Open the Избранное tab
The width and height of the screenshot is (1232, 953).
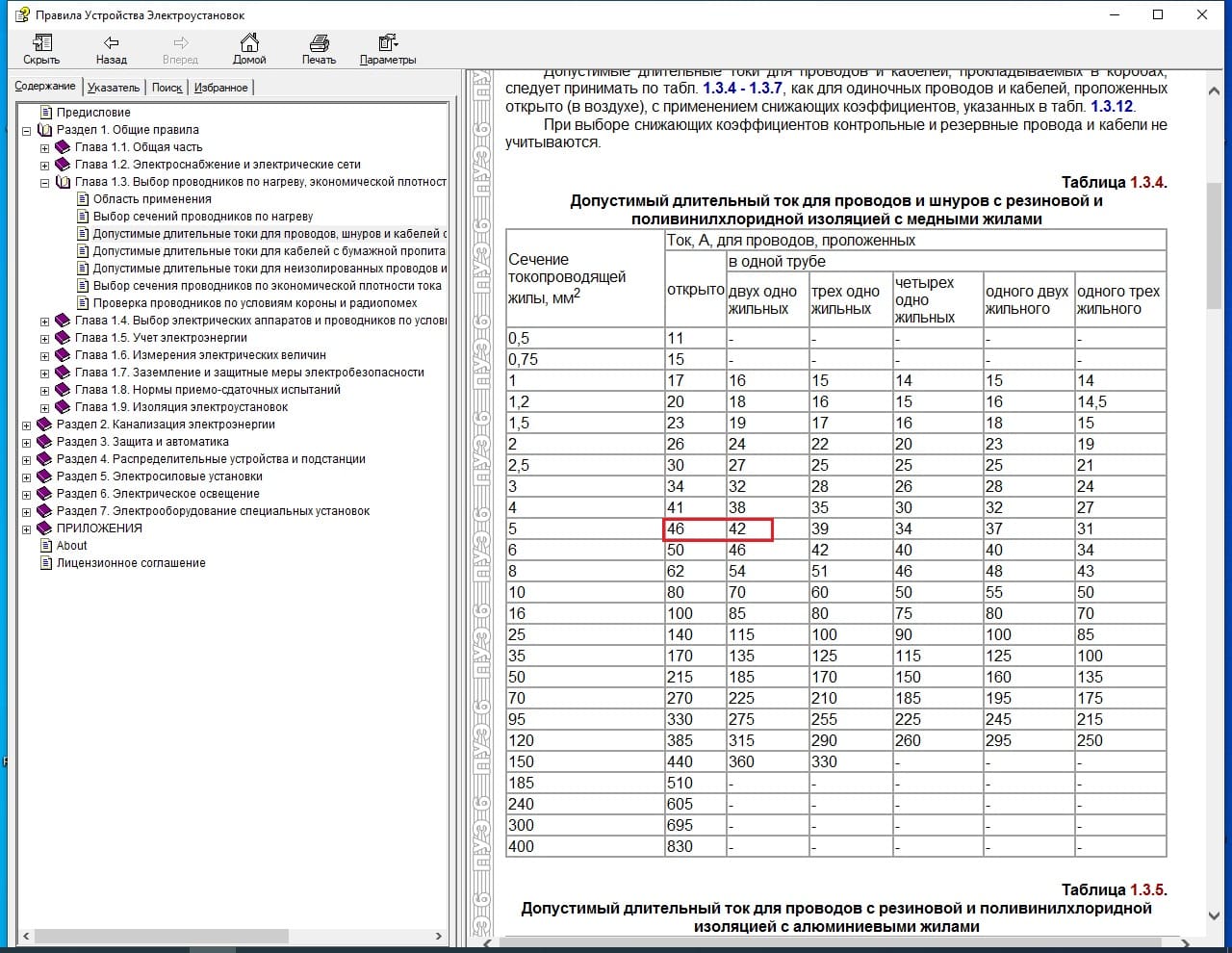[x=221, y=88]
